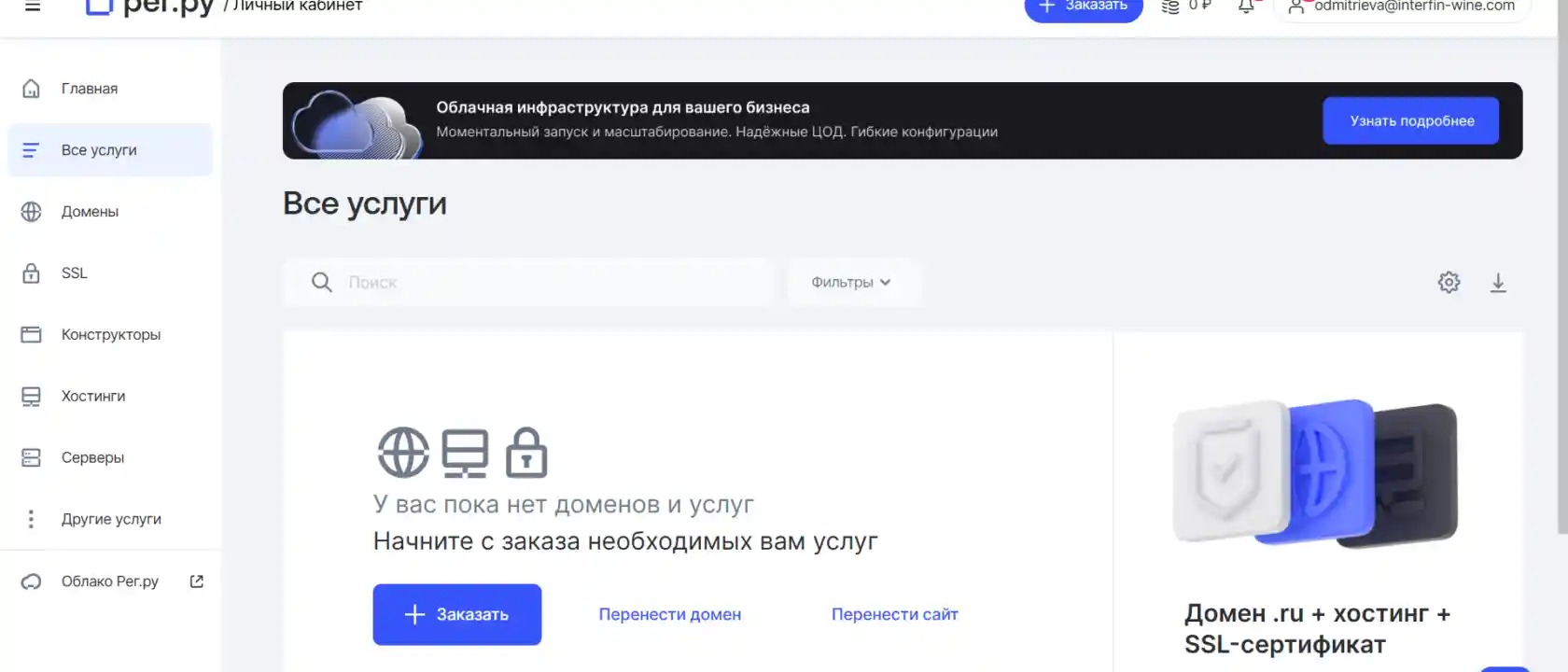
Task: Click the download export icon
Action: click(1498, 283)
